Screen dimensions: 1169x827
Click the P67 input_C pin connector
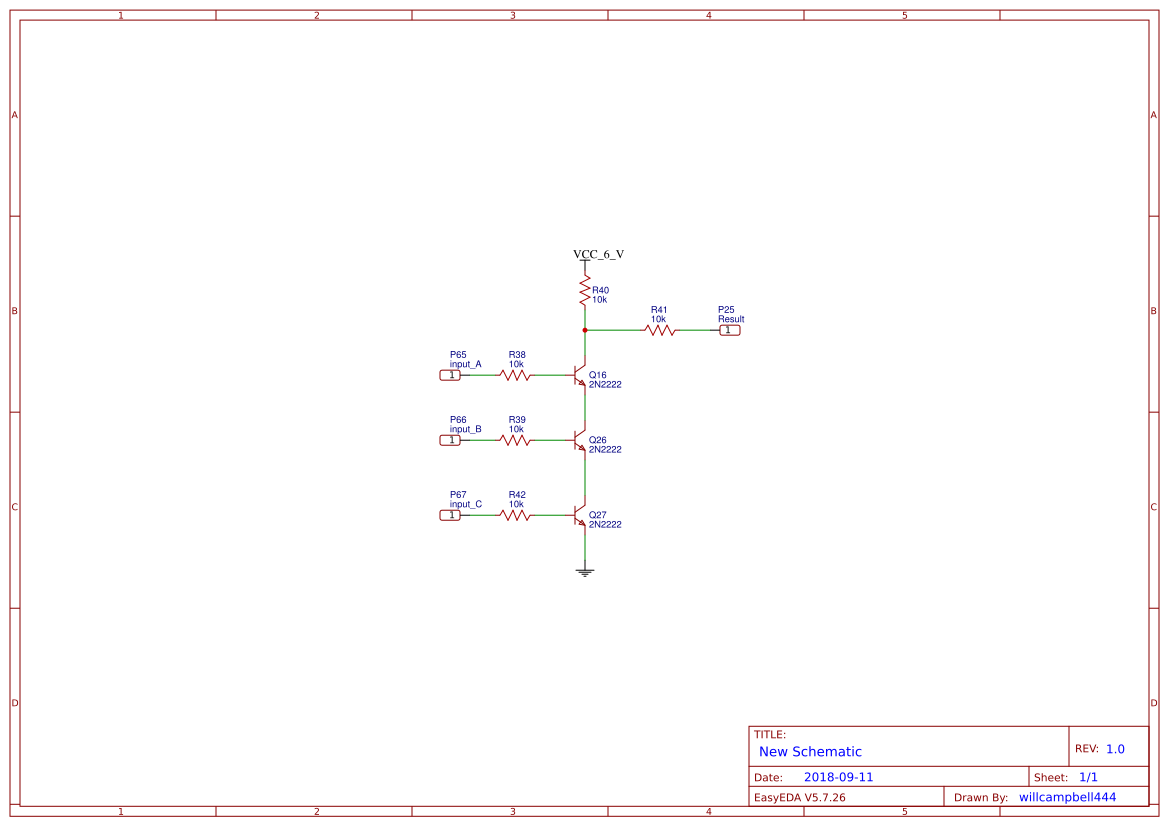tap(449, 514)
